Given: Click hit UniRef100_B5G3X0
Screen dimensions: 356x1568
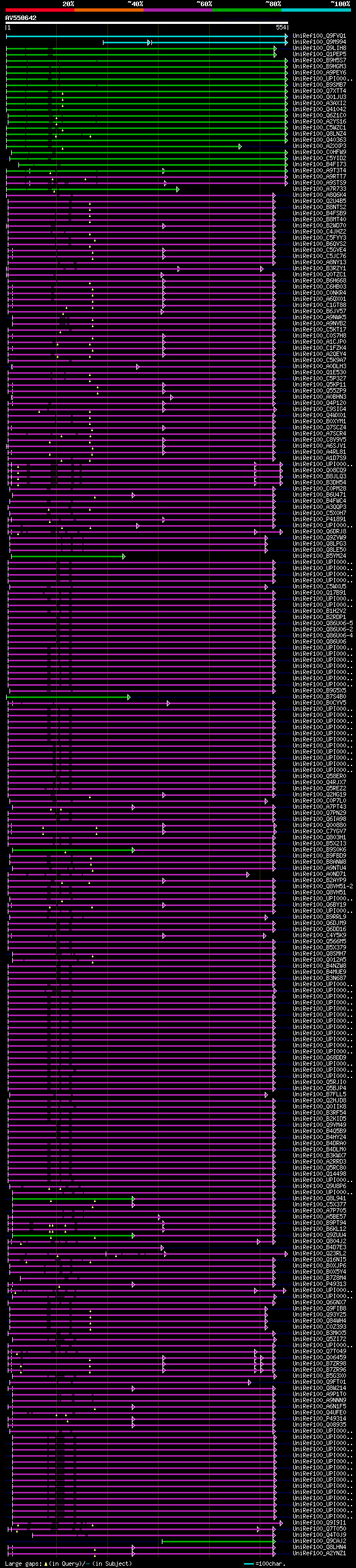Looking at the screenshot, I should [319, 1376].
